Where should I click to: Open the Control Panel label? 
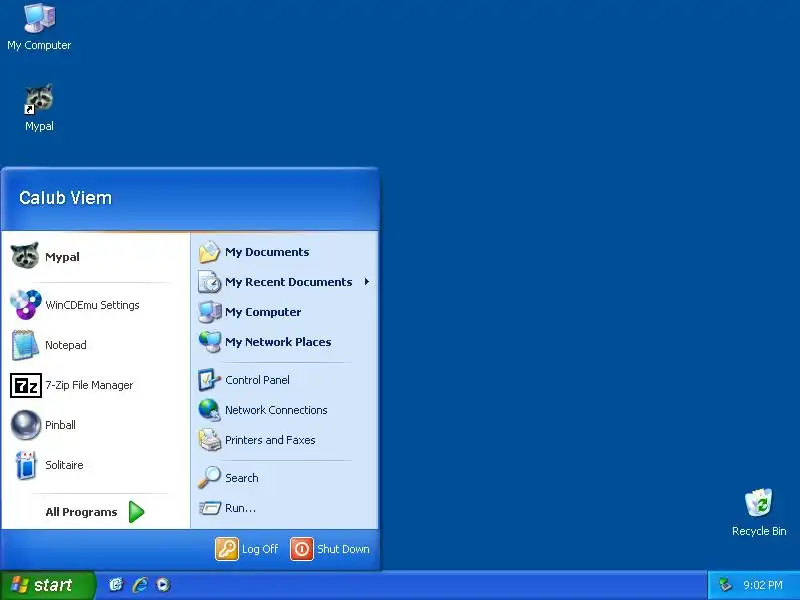click(x=257, y=380)
